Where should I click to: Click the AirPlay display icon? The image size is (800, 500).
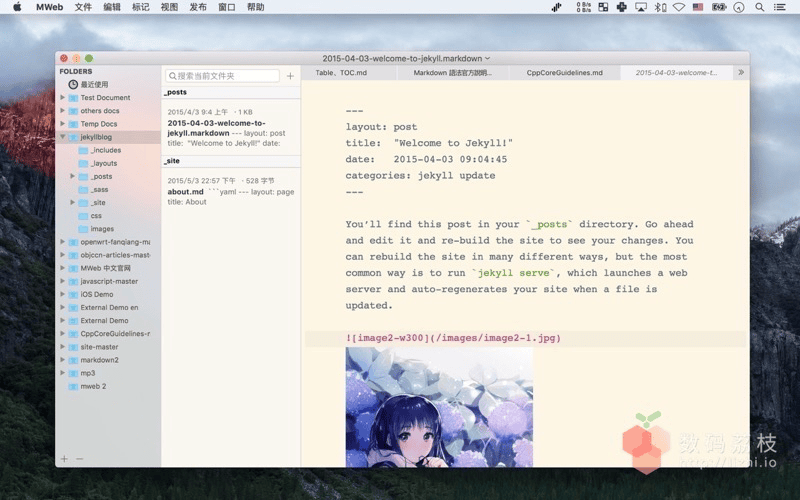pyautogui.click(x=641, y=7)
